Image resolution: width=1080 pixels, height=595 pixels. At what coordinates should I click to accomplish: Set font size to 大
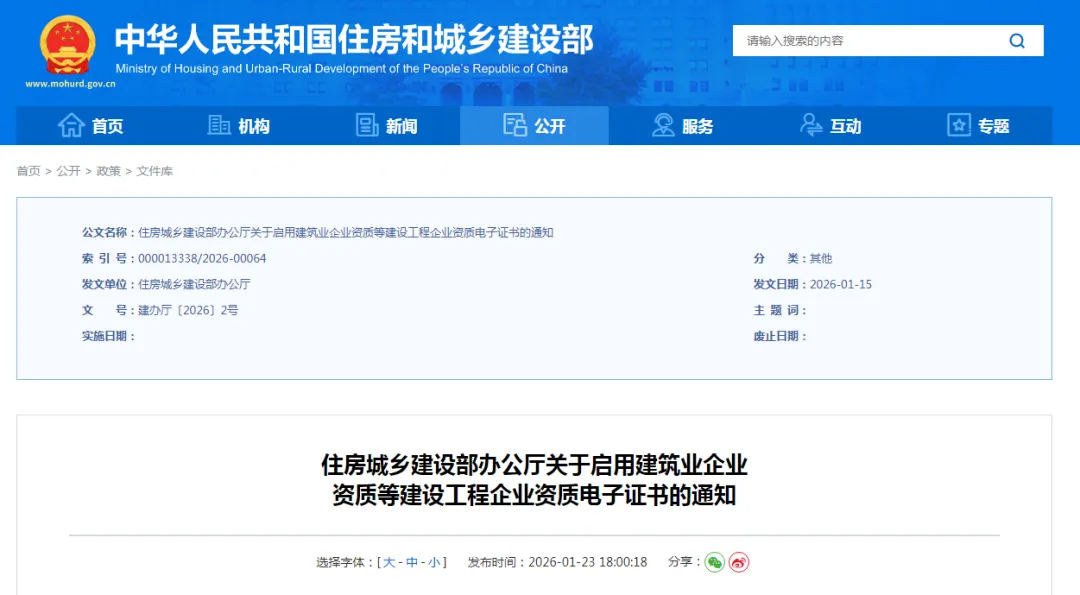(x=389, y=563)
